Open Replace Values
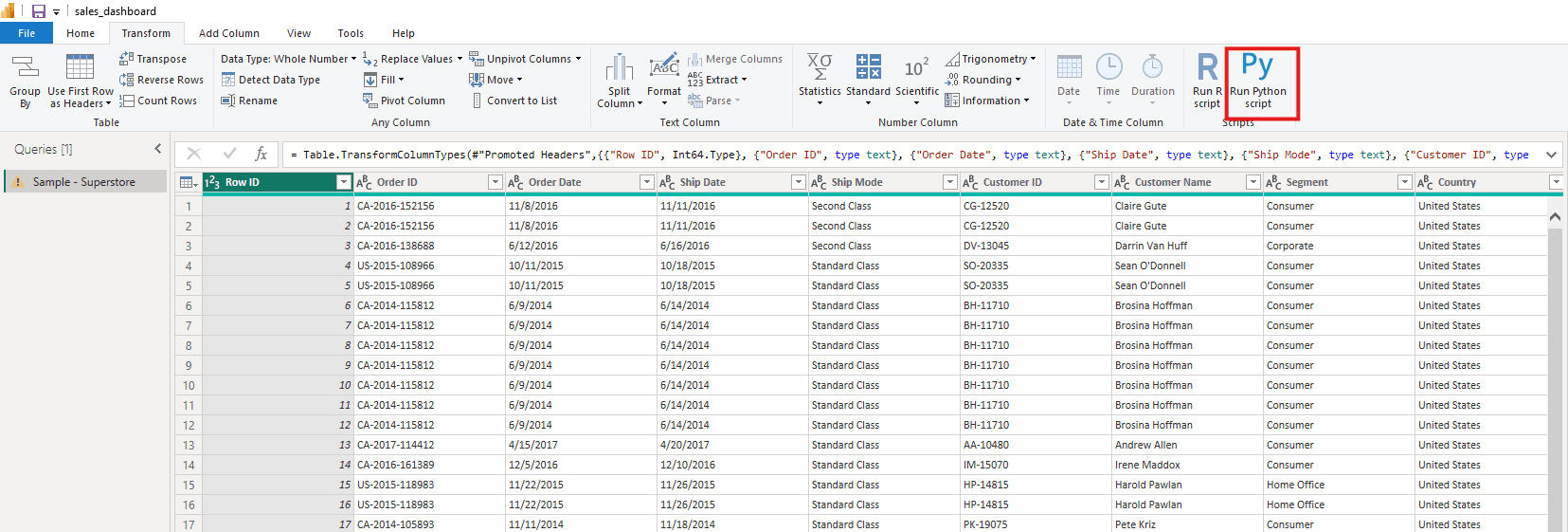The height and width of the screenshot is (532, 1568). (412, 59)
